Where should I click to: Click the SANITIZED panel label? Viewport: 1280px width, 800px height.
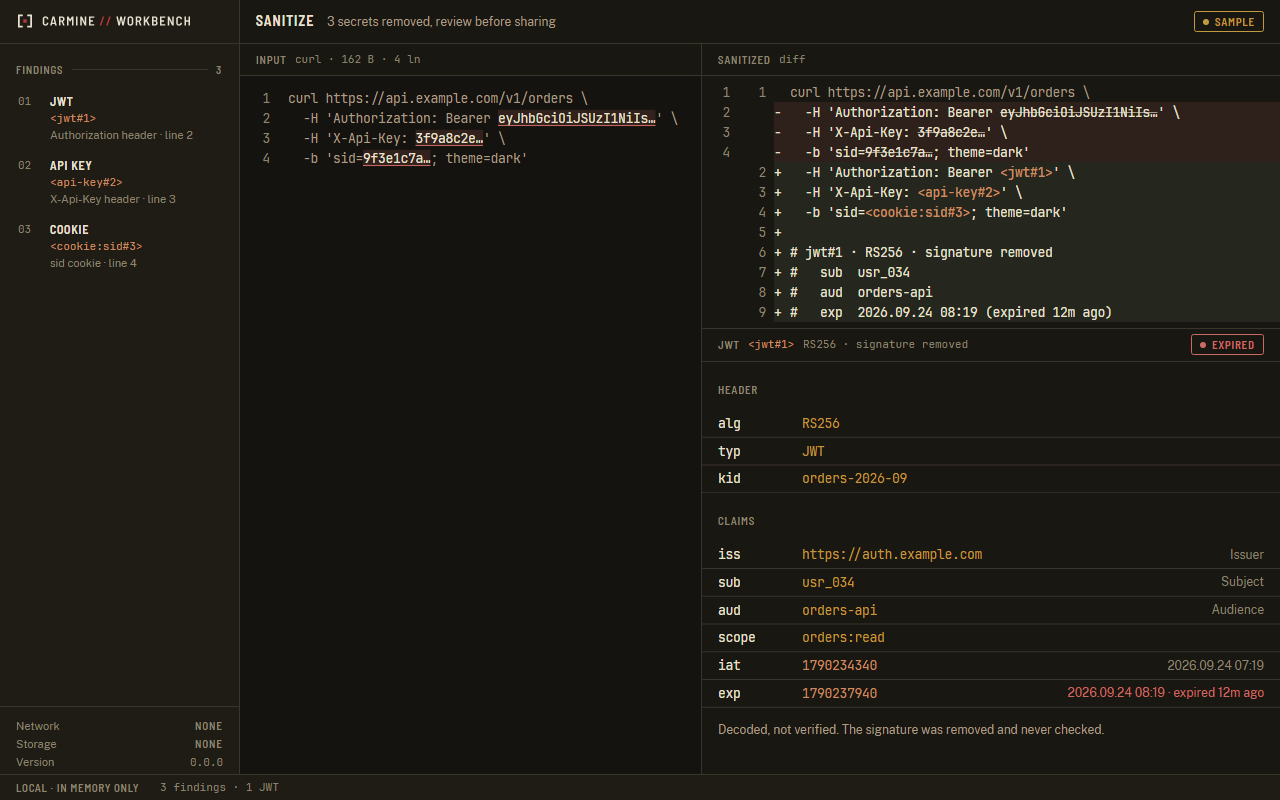tap(744, 60)
